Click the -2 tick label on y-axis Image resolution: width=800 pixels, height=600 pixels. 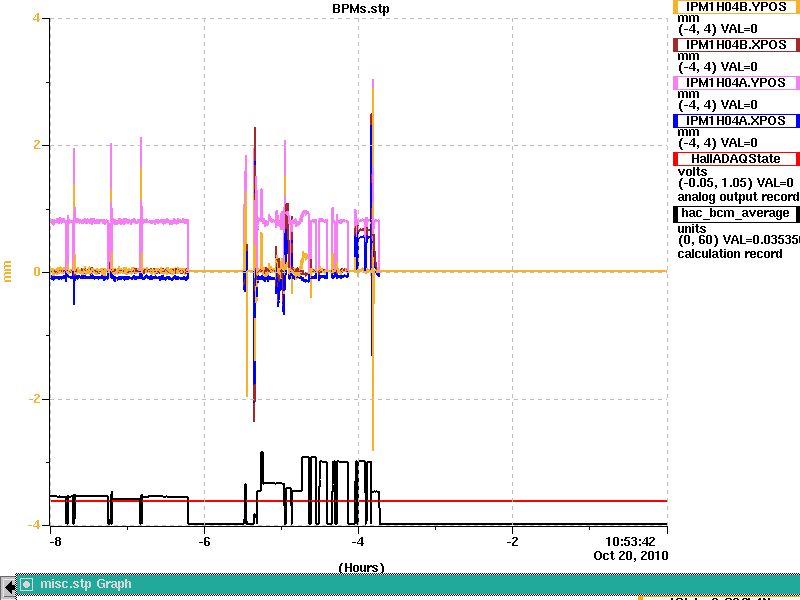point(34,398)
